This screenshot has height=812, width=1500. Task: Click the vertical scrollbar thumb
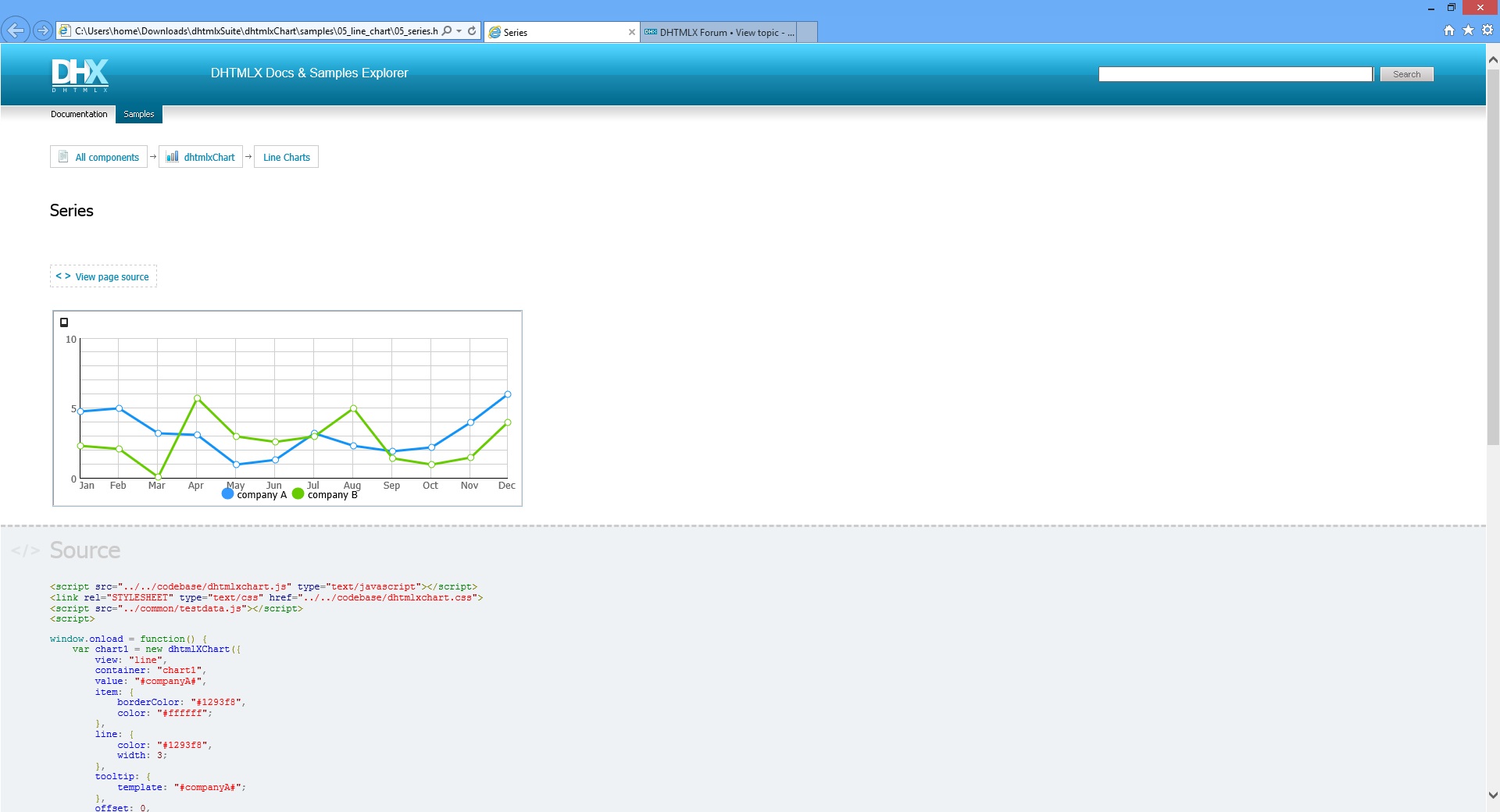[1493, 257]
